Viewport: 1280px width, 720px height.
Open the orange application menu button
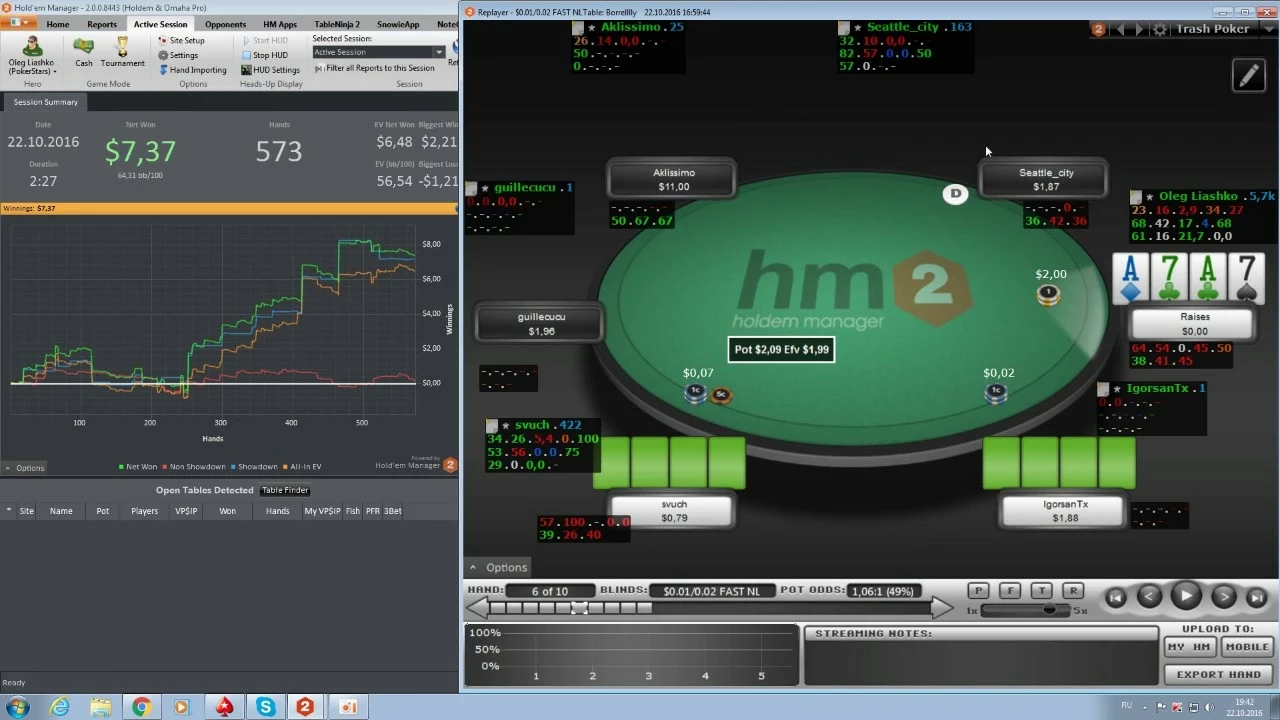(x=19, y=23)
